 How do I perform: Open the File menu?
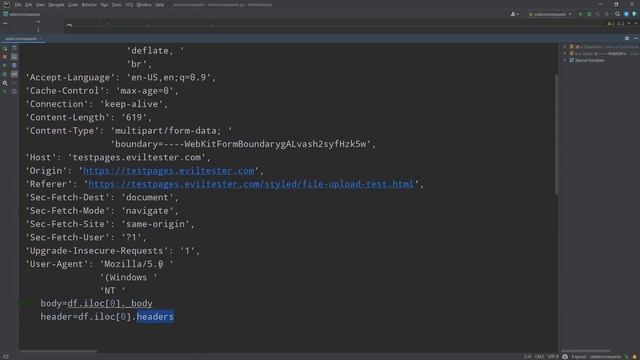coord(18,5)
